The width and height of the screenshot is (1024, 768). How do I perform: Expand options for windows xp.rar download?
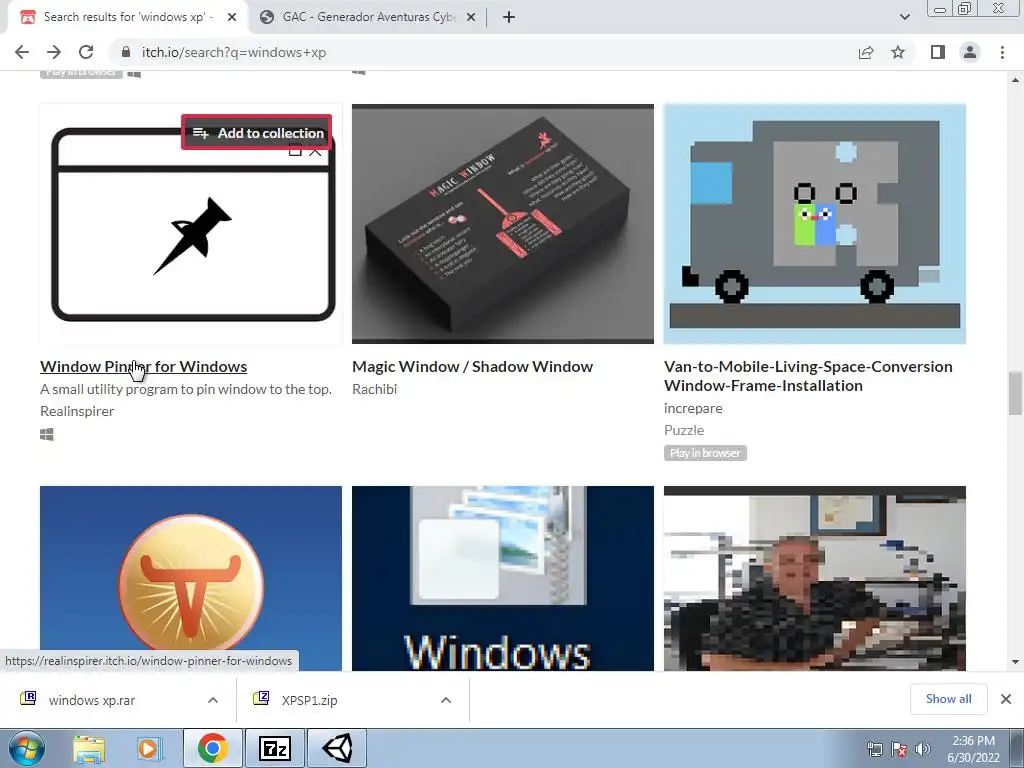point(213,700)
